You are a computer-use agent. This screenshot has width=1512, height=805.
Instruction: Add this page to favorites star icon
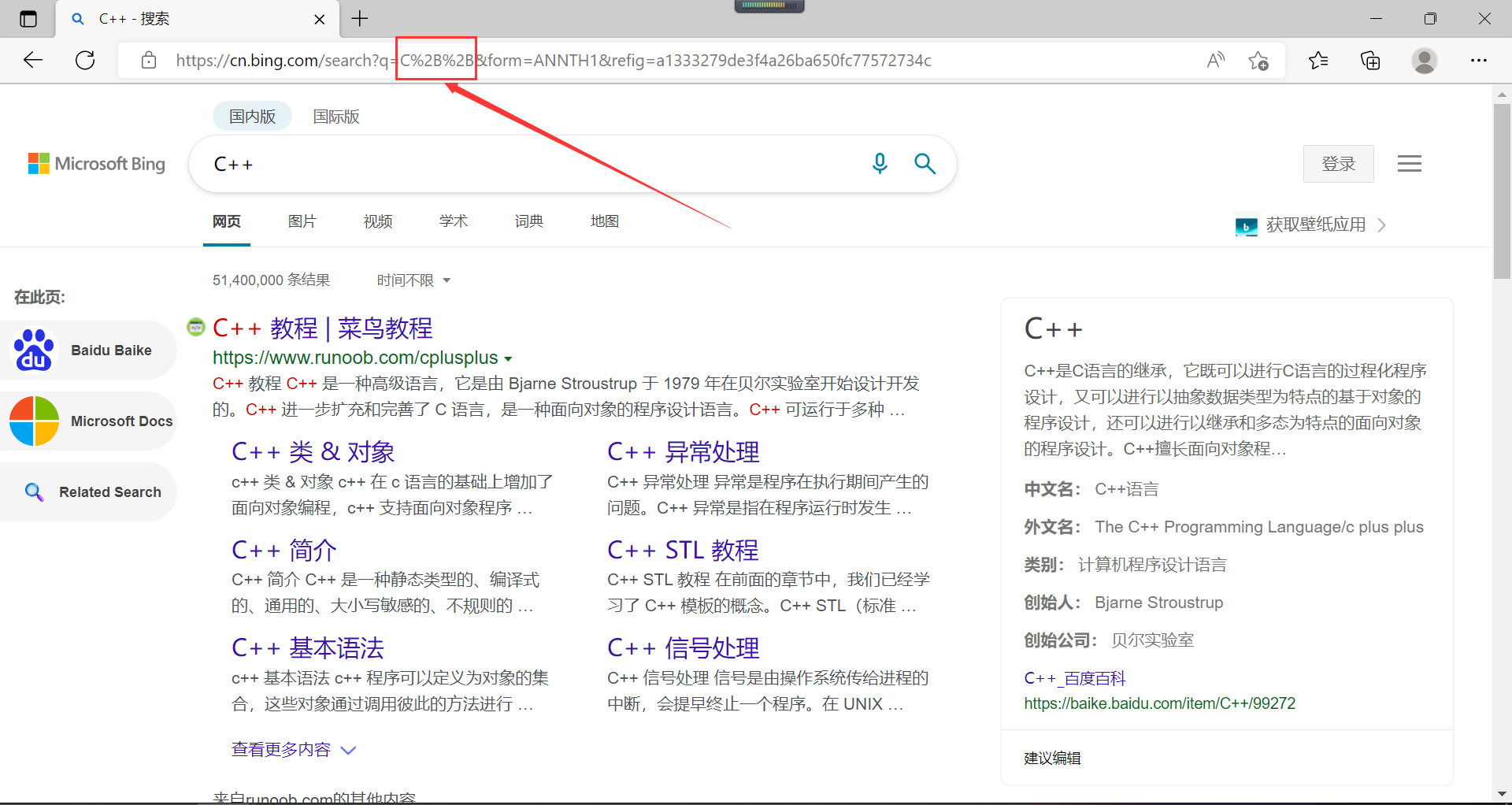pos(1258,61)
